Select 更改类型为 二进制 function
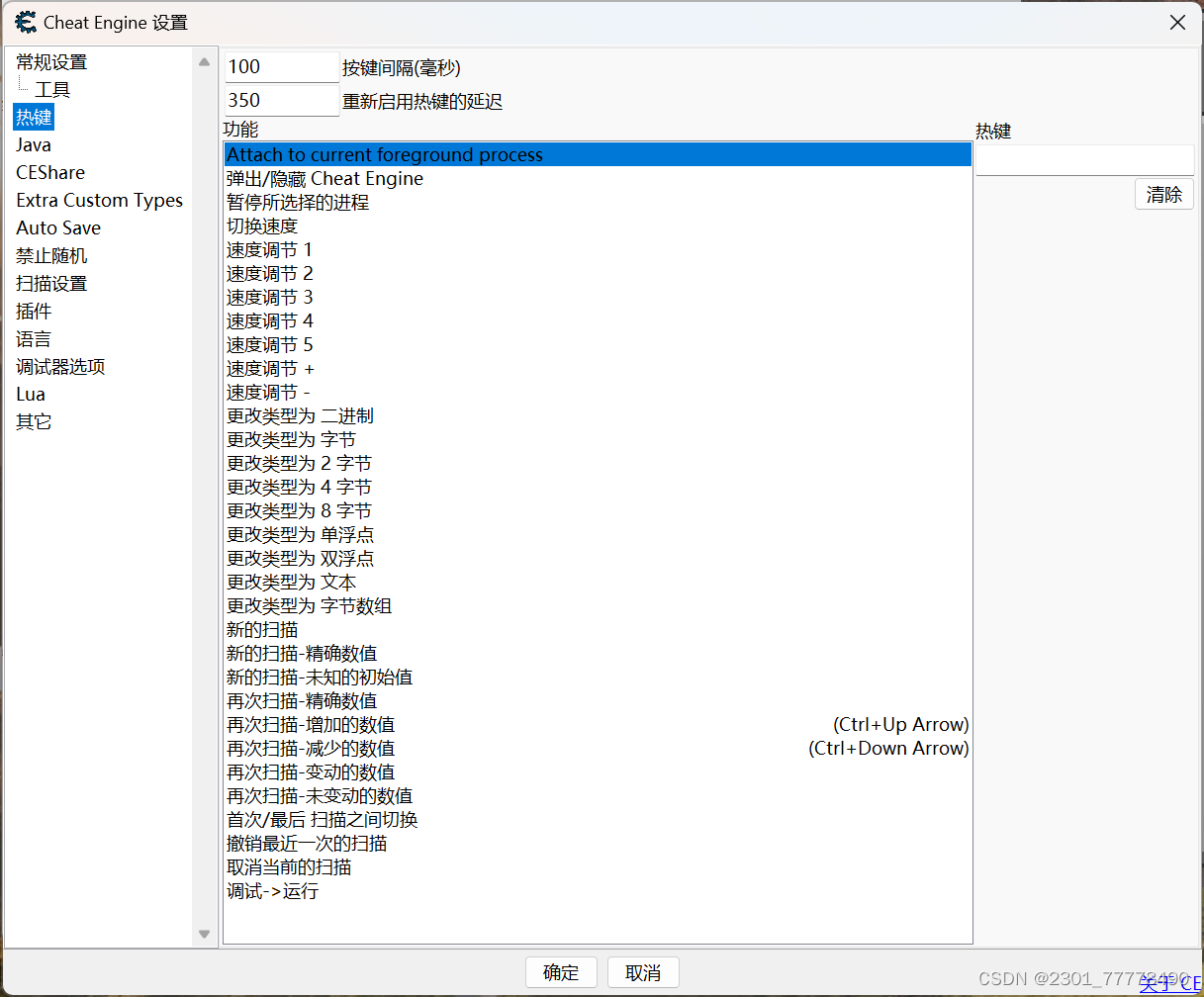The width and height of the screenshot is (1204, 997). tap(598, 416)
